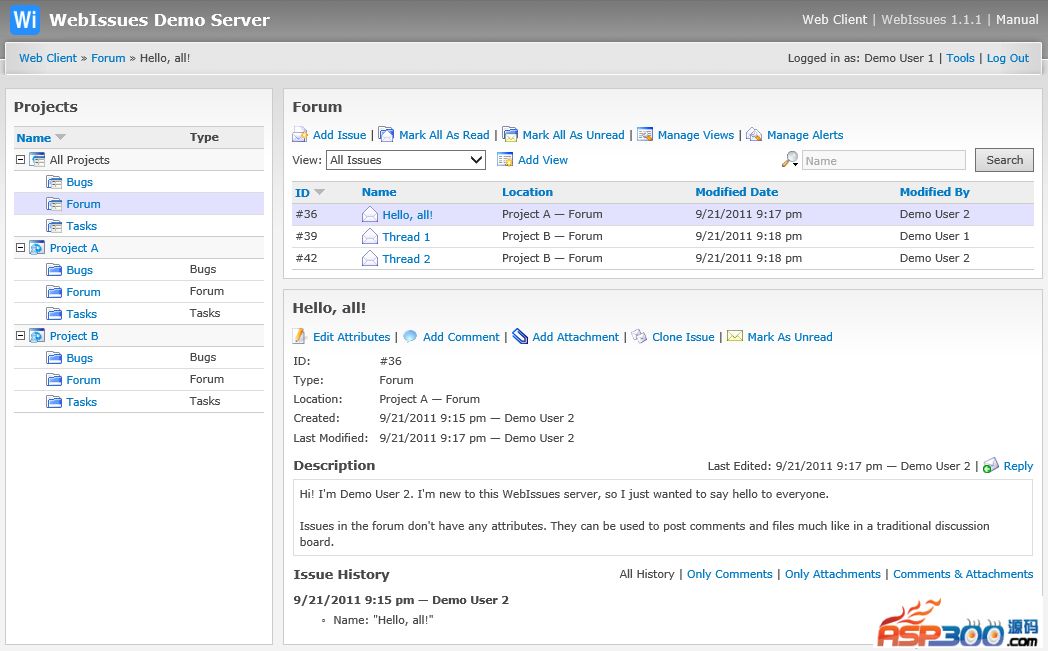Click the Log Out link
1048x651 pixels.
tap(1007, 58)
